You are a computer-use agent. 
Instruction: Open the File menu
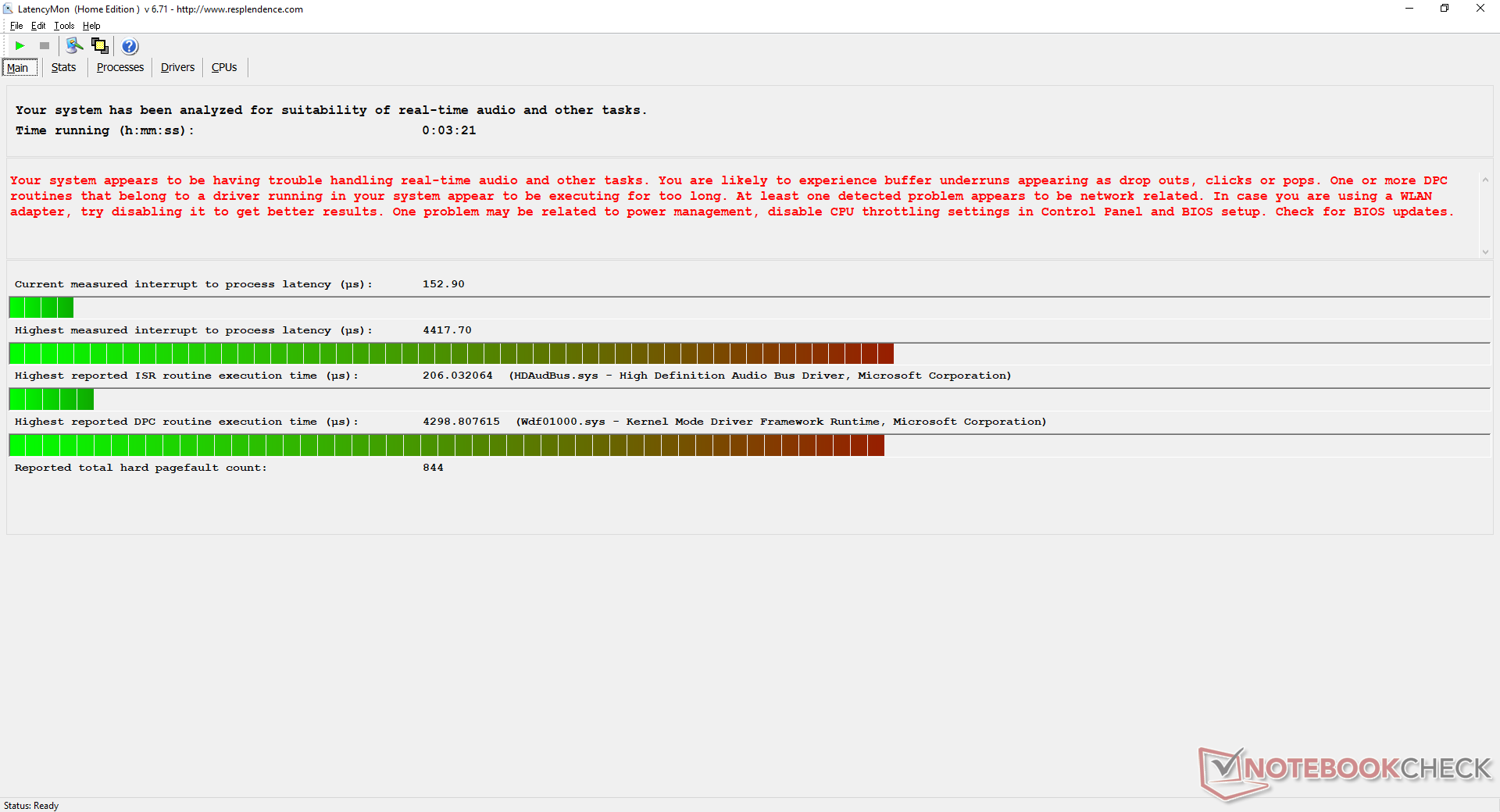pos(16,26)
